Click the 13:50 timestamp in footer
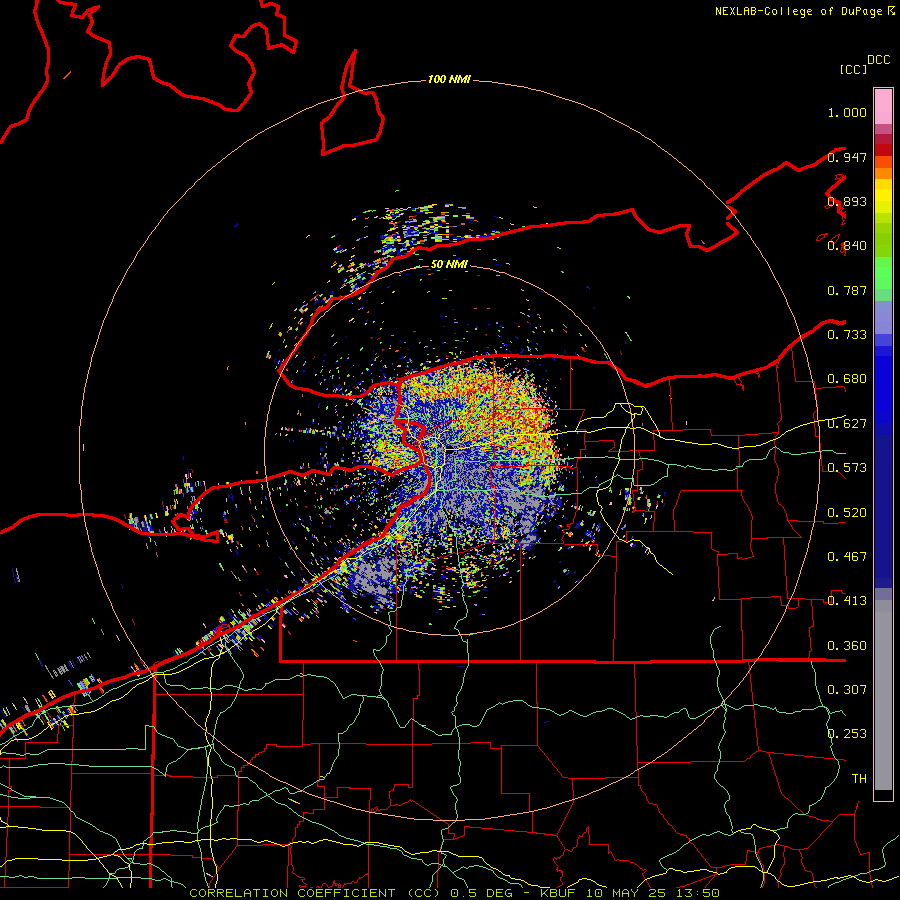 (x=698, y=893)
